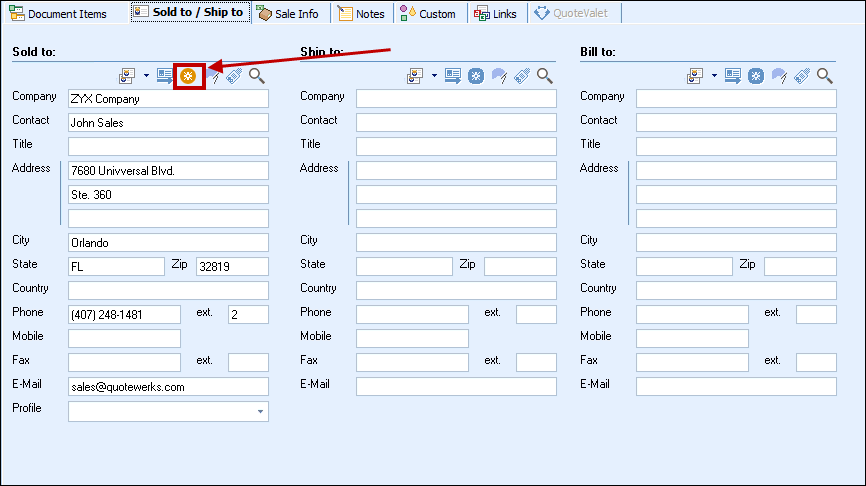Click the blue round icon in Ship to toolbar
The width and height of the screenshot is (866, 486).
point(476,76)
